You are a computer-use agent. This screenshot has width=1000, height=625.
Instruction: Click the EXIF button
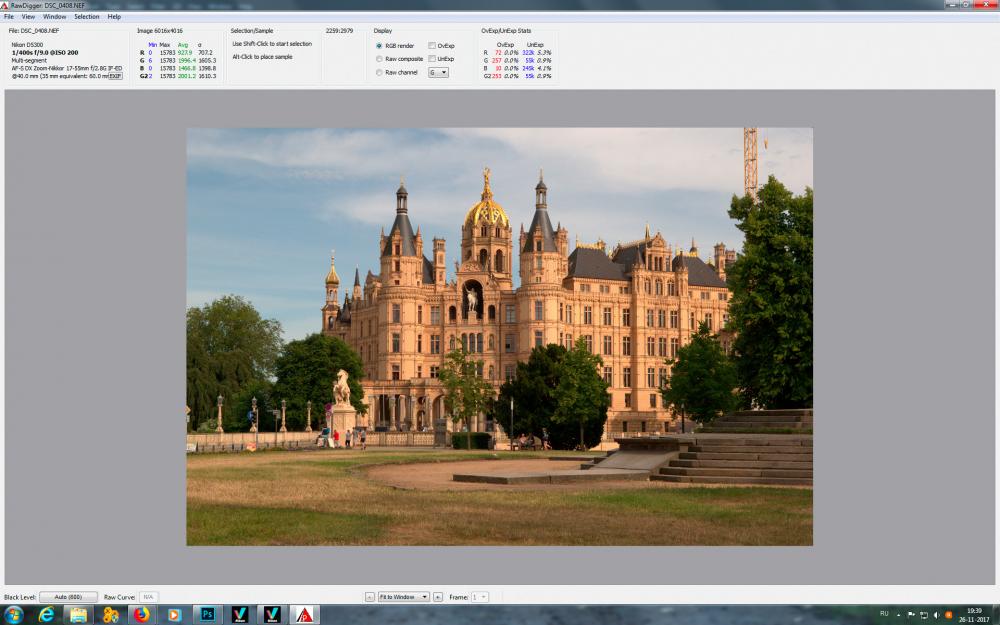(x=115, y=76)
